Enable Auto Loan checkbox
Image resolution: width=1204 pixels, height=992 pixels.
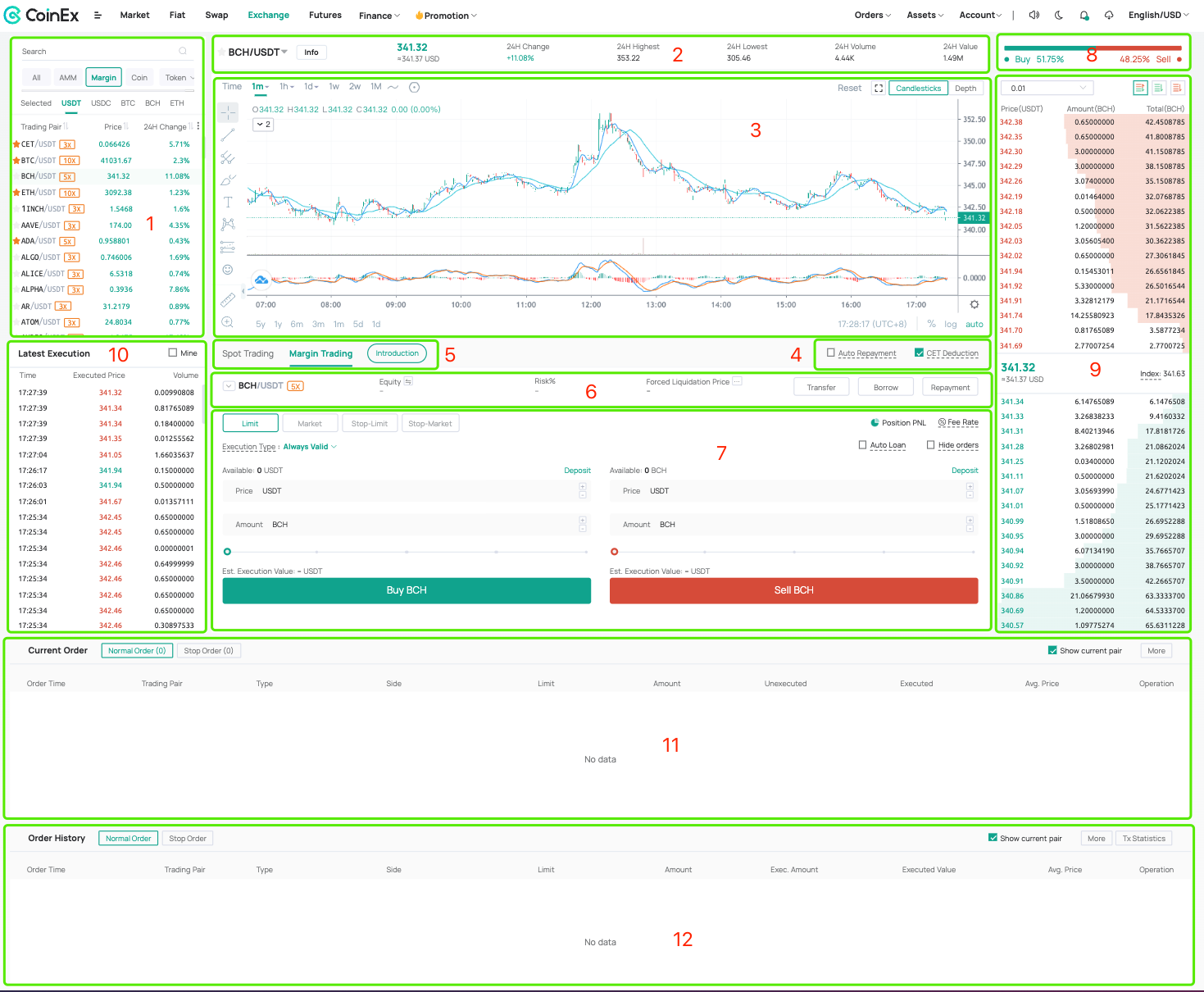click(x=862, y=444)
